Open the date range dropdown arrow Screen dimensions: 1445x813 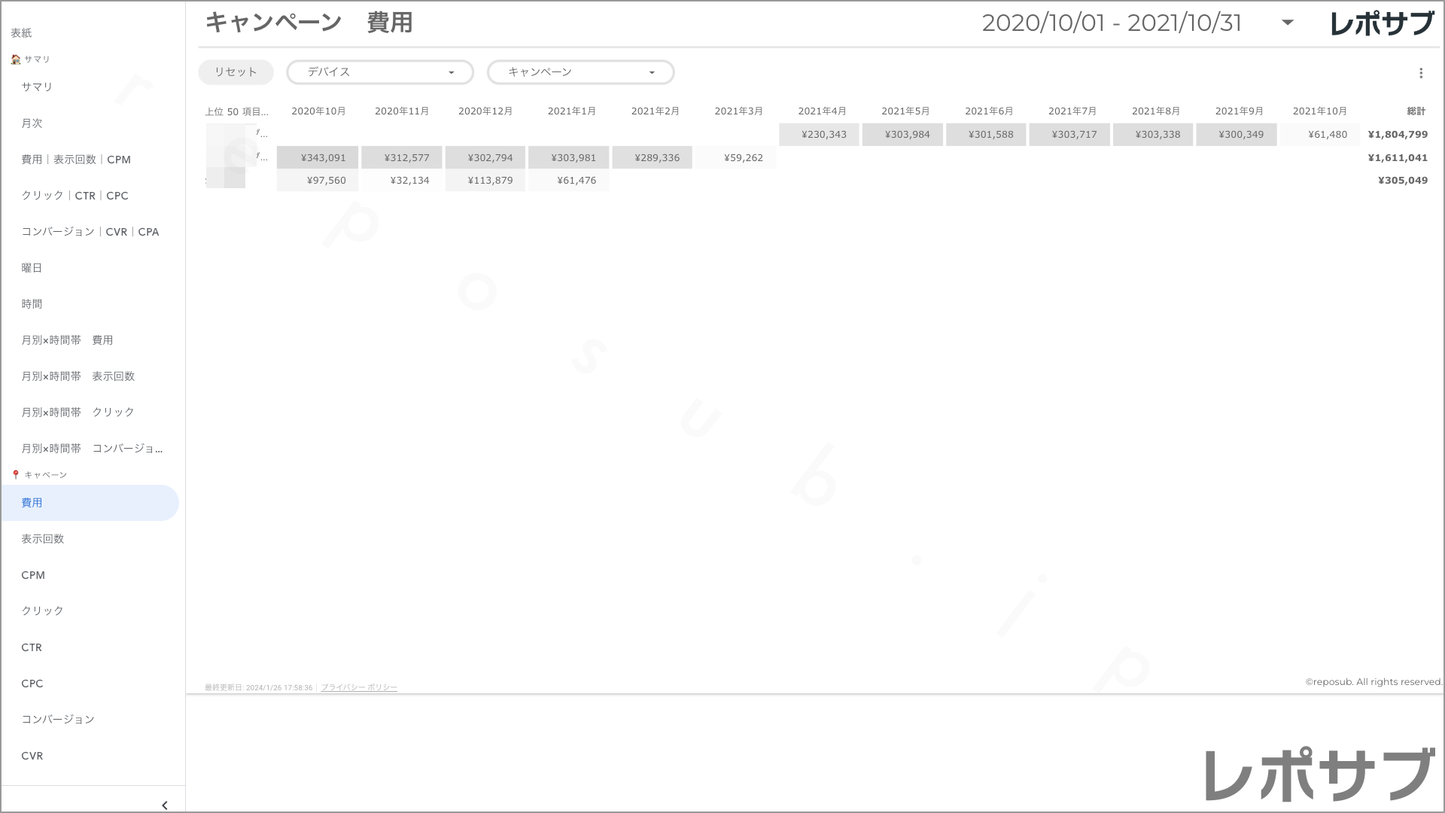click(1287, 23)
